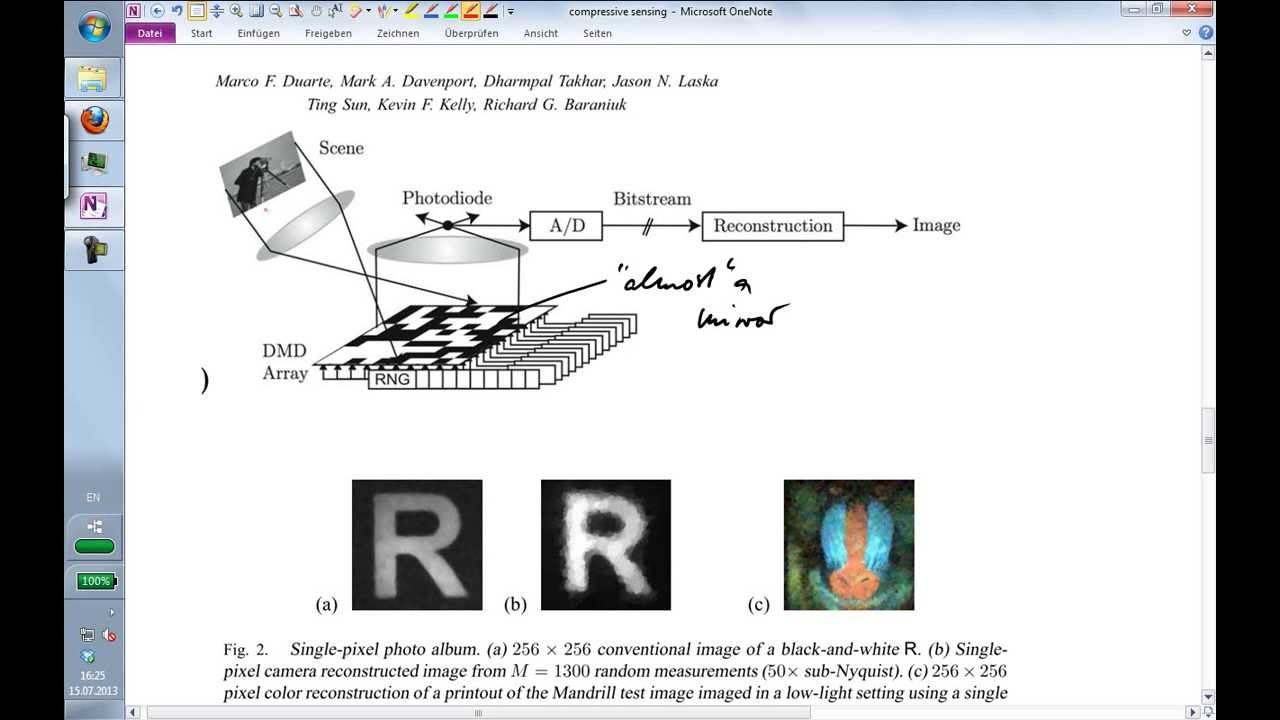Click the Windows Start orb
The image size is (1280, 720).
pos(94,26)
